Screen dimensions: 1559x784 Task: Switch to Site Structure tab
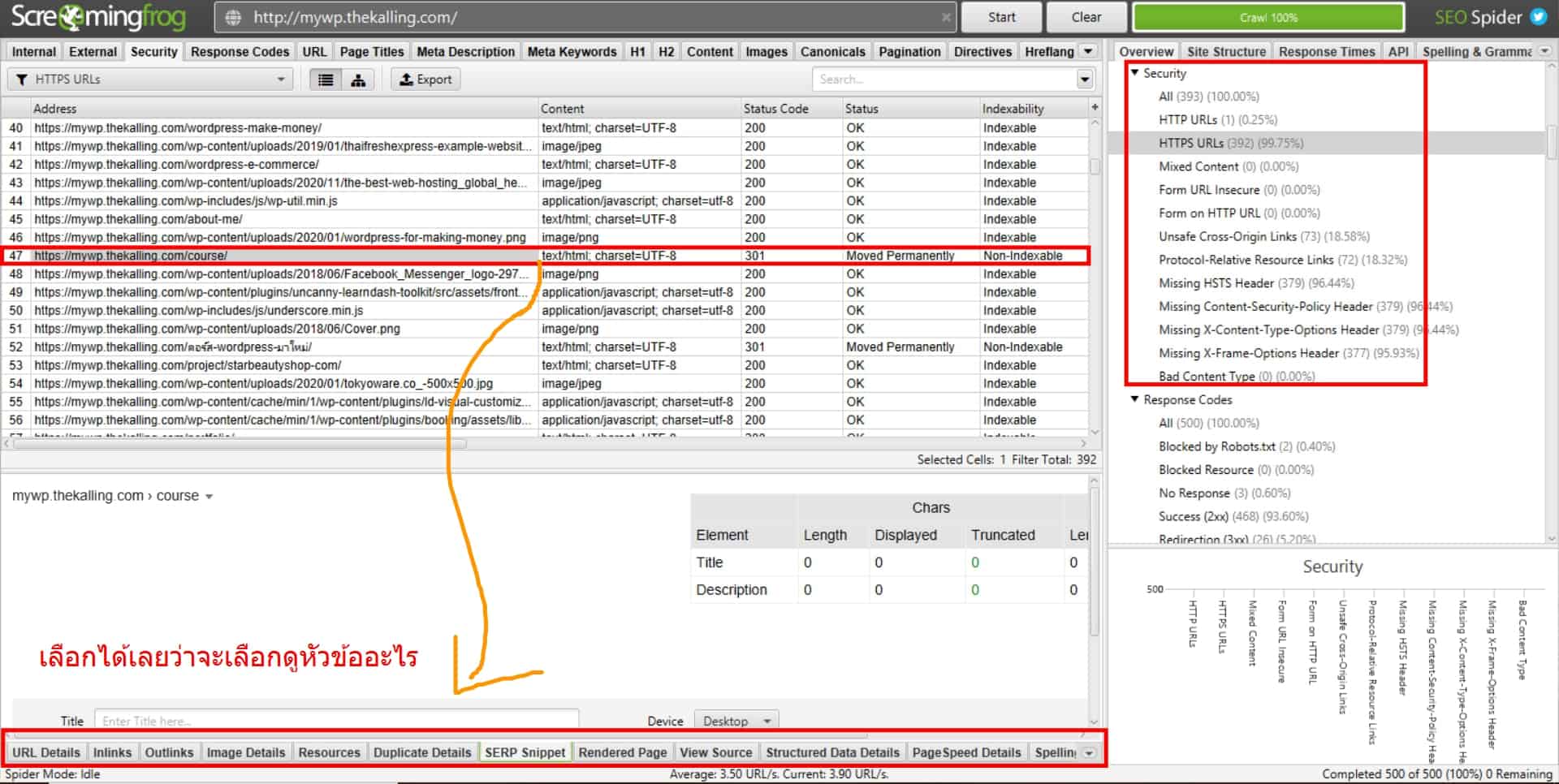[x=1226, y=51]
